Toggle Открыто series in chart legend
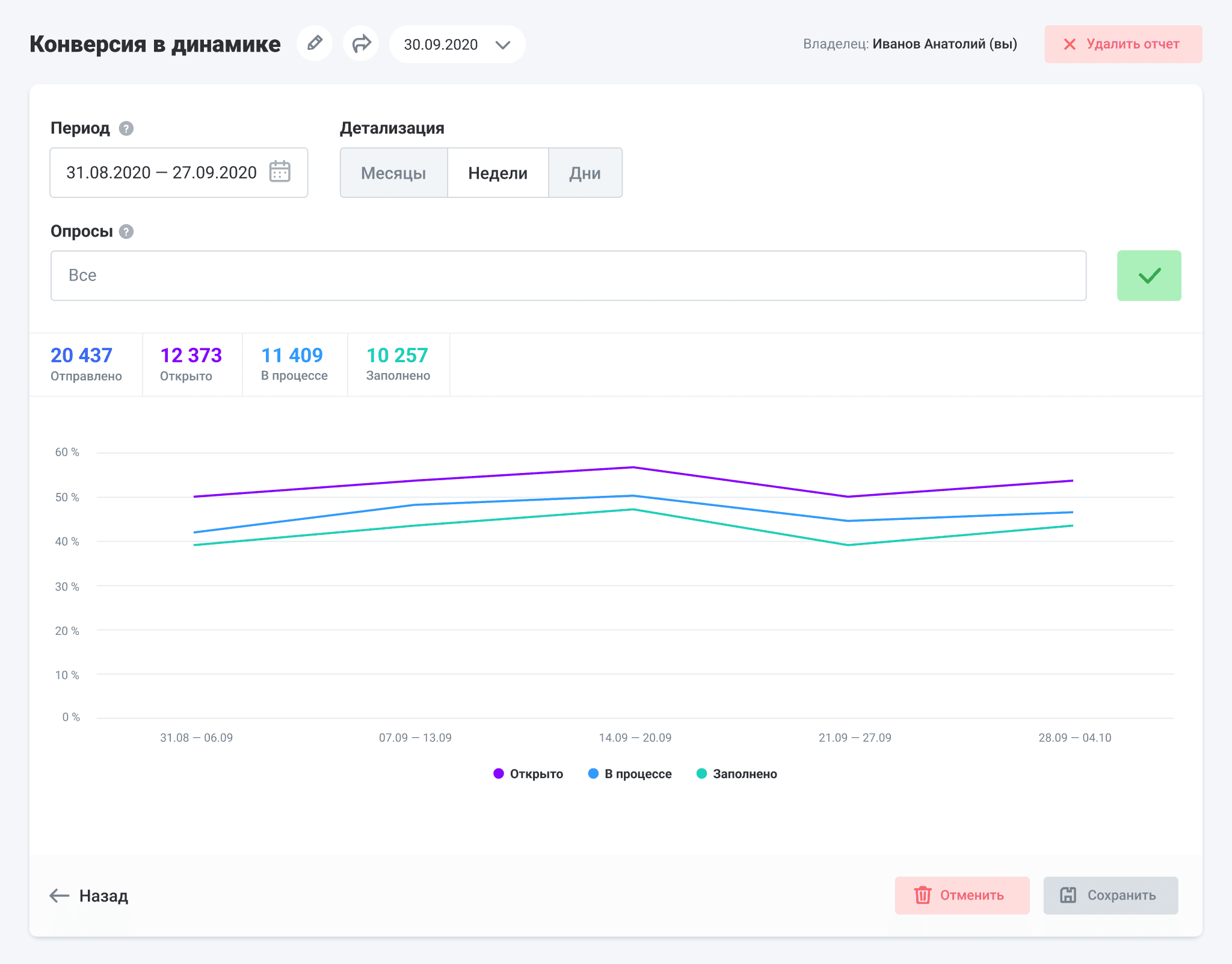 pos(536,774)
